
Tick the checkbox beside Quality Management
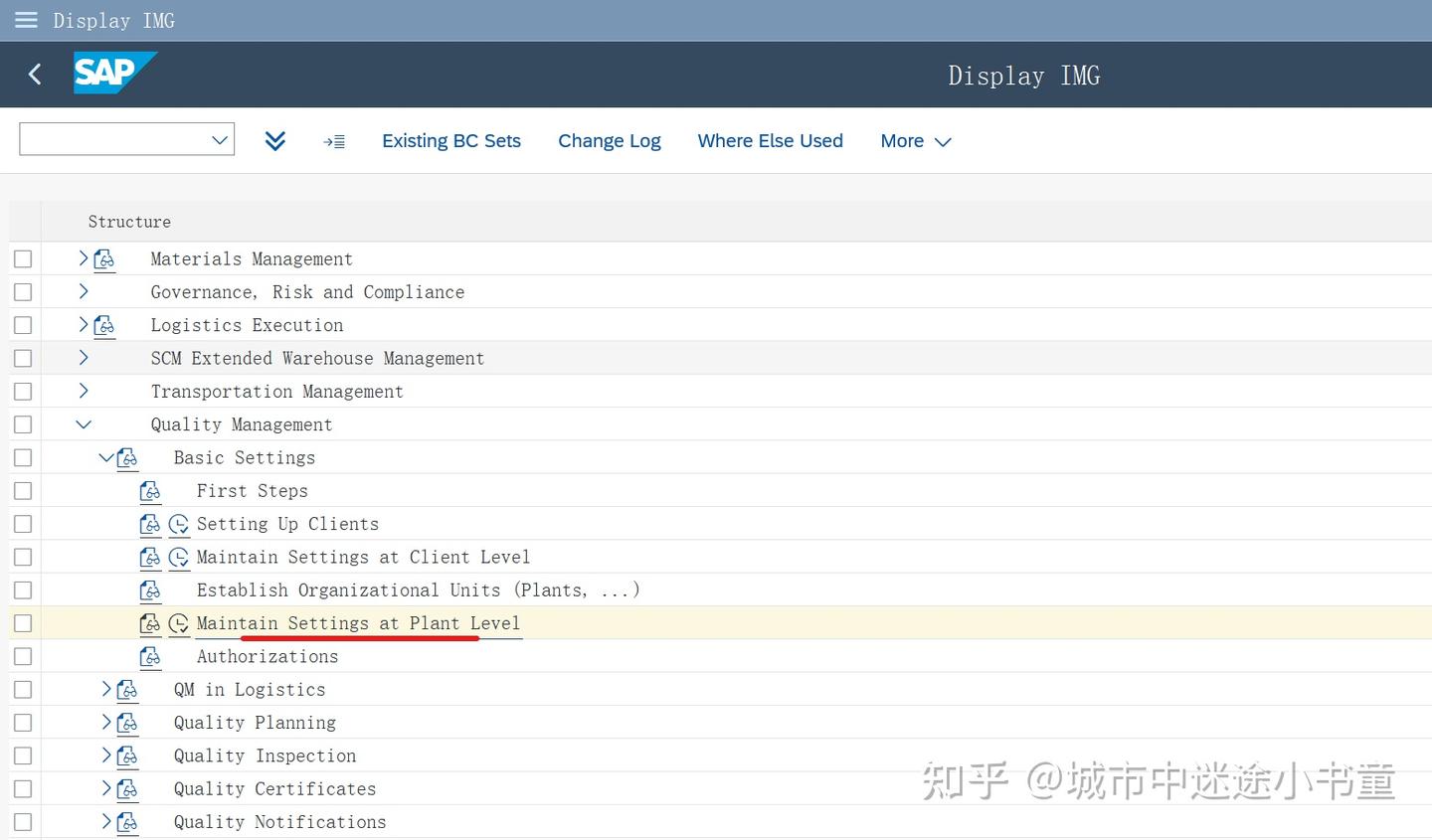click(x=23, y=423)
